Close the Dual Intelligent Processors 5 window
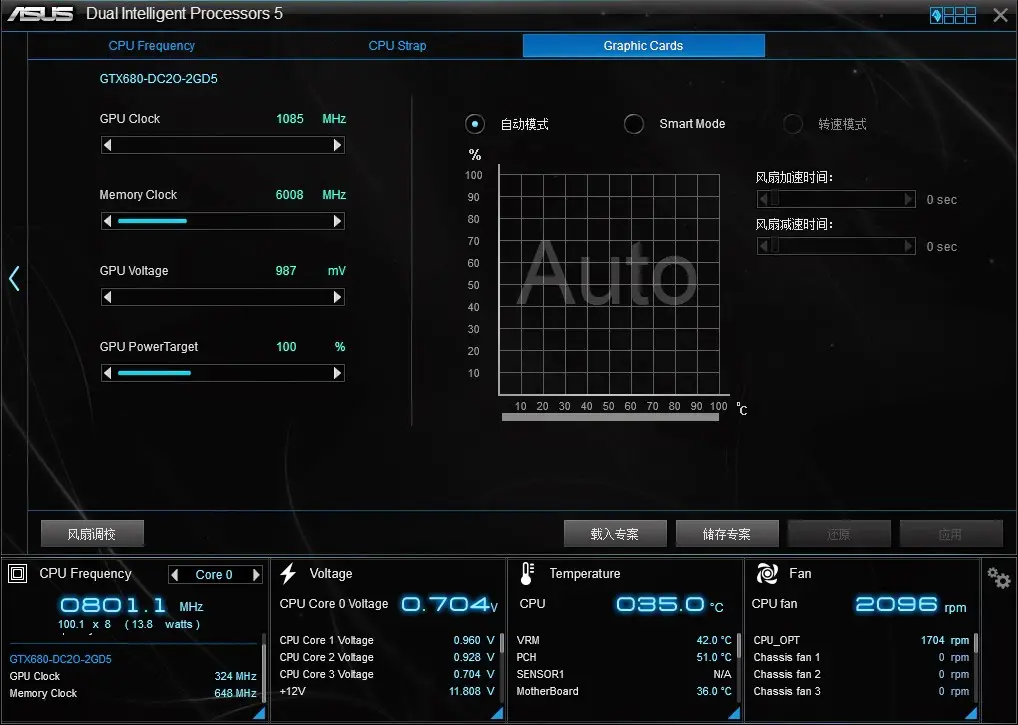The image size is (1018, 725). (x=1000, y=15)
